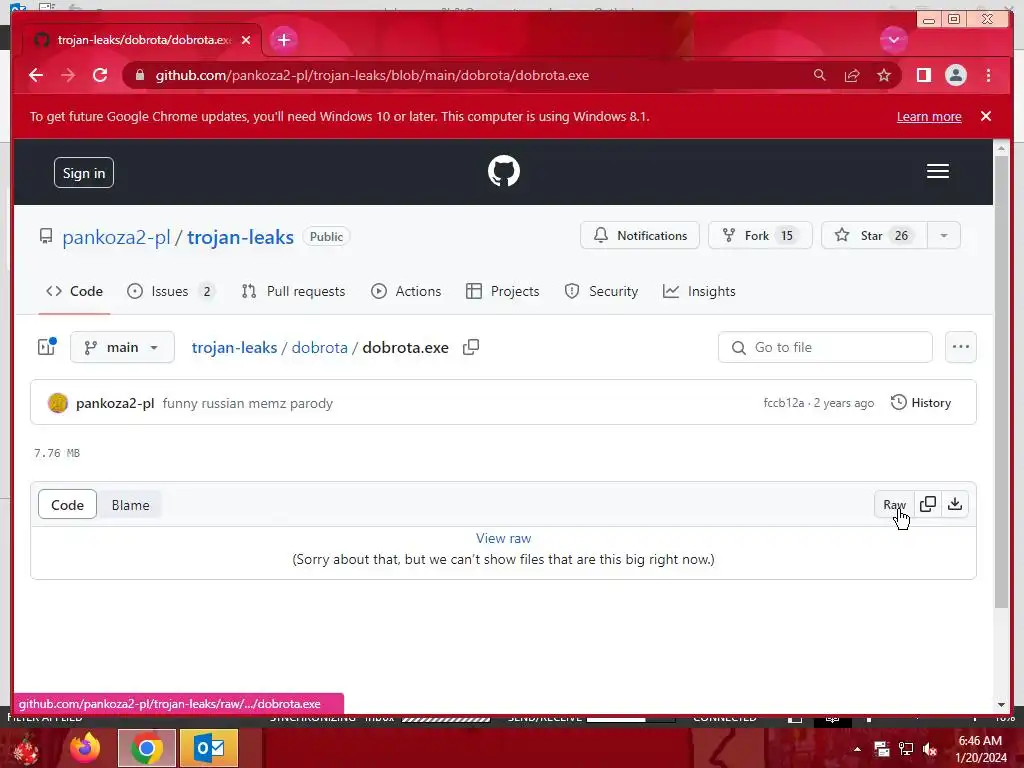Open commit message funny russian memz parody

click(x=248, y=404)
